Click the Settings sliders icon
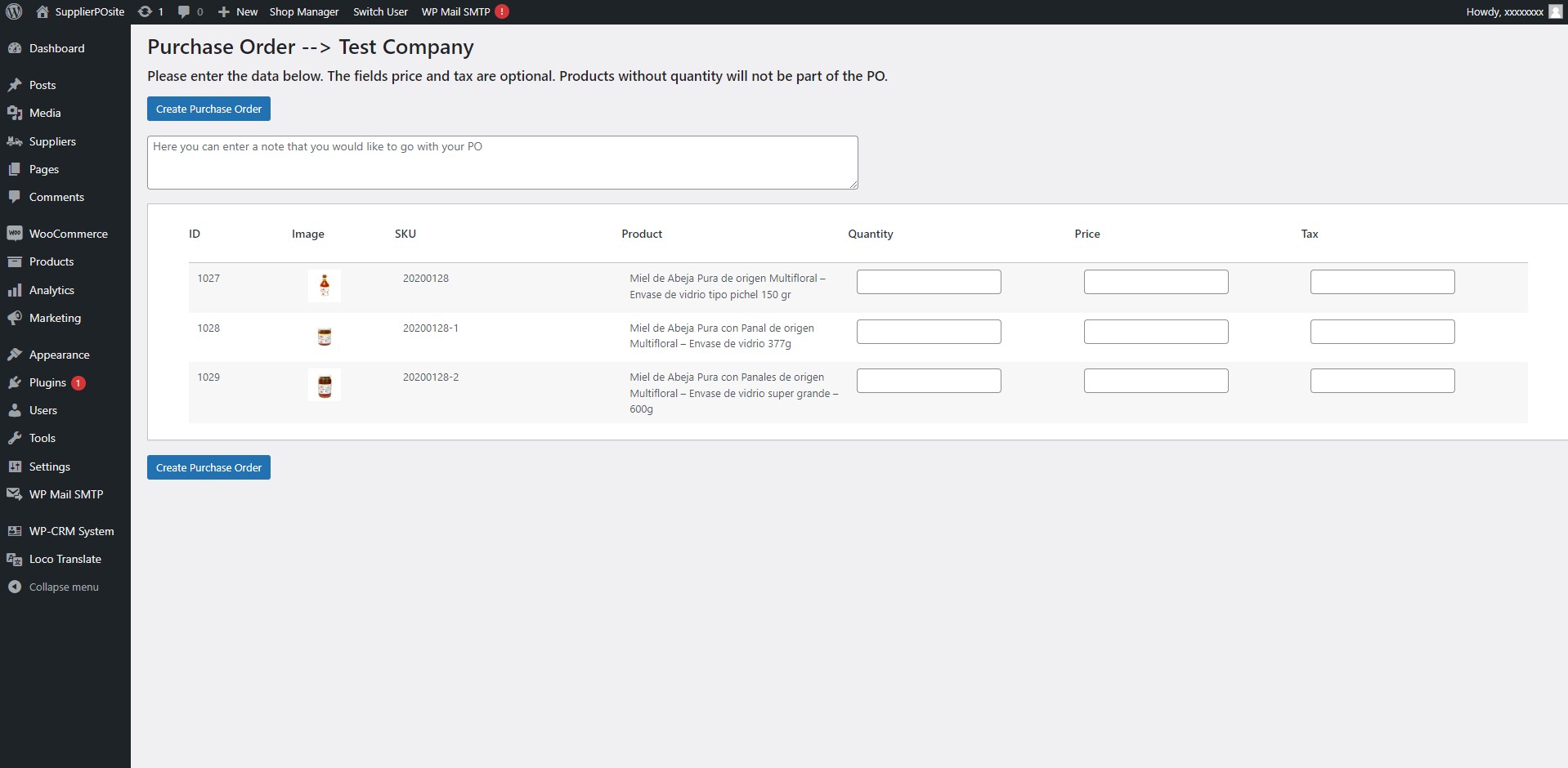This screenshot has width=1568, height=768. (x=15, y=467)
